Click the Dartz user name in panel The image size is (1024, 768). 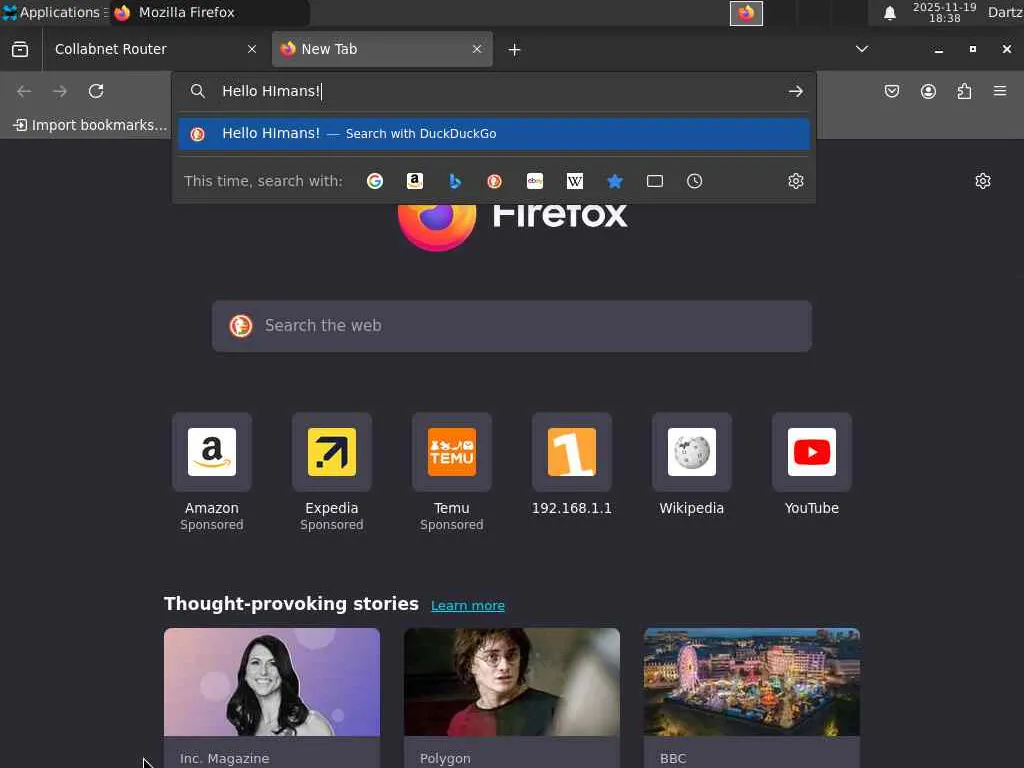click(1005, 12)
